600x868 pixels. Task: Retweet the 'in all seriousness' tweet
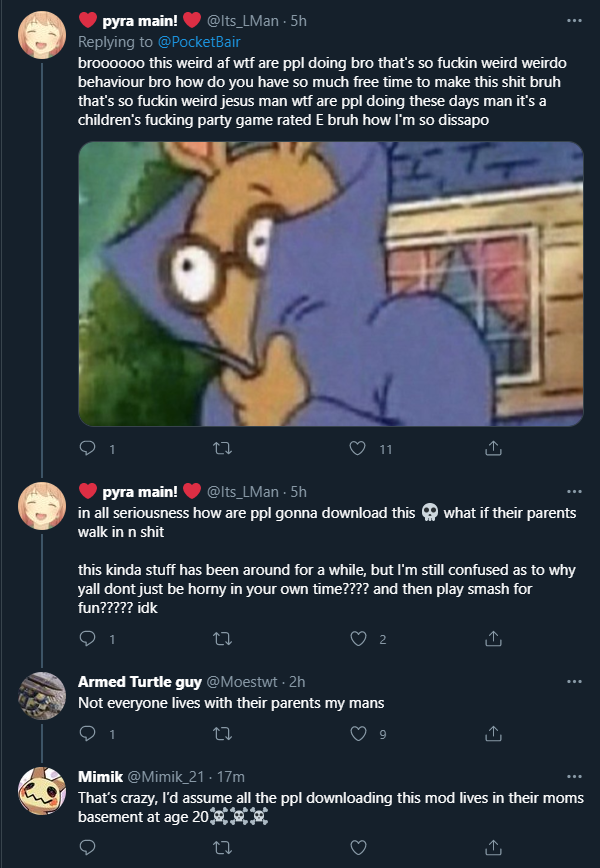[222, 639]
